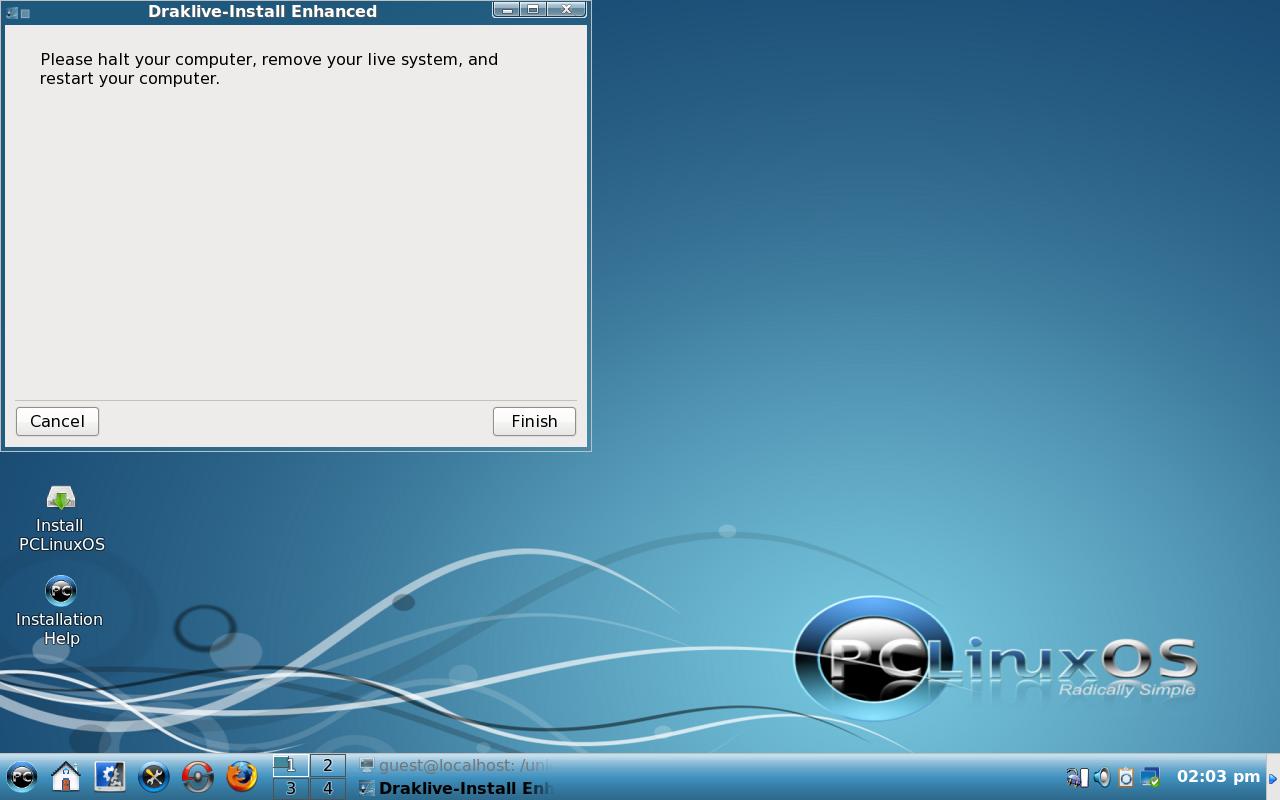Open the clipboard tray icon
The width and height of the screenshot is (1280, 800).
coord(1126,777)
